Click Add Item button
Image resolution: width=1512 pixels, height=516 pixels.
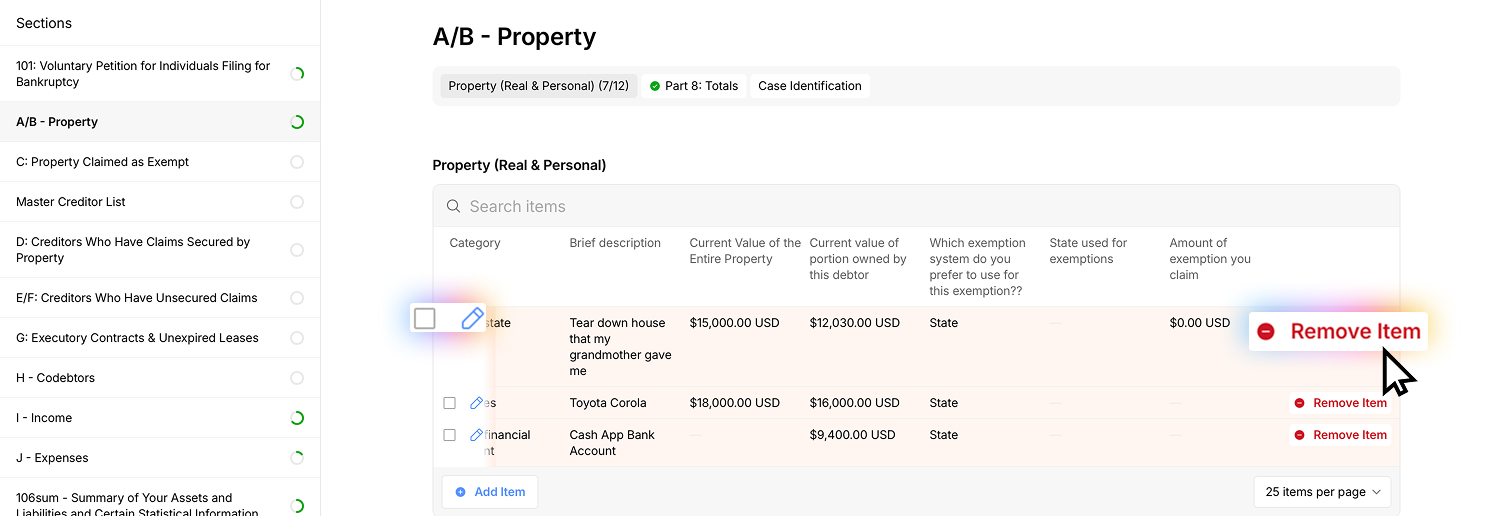point(490,492)
